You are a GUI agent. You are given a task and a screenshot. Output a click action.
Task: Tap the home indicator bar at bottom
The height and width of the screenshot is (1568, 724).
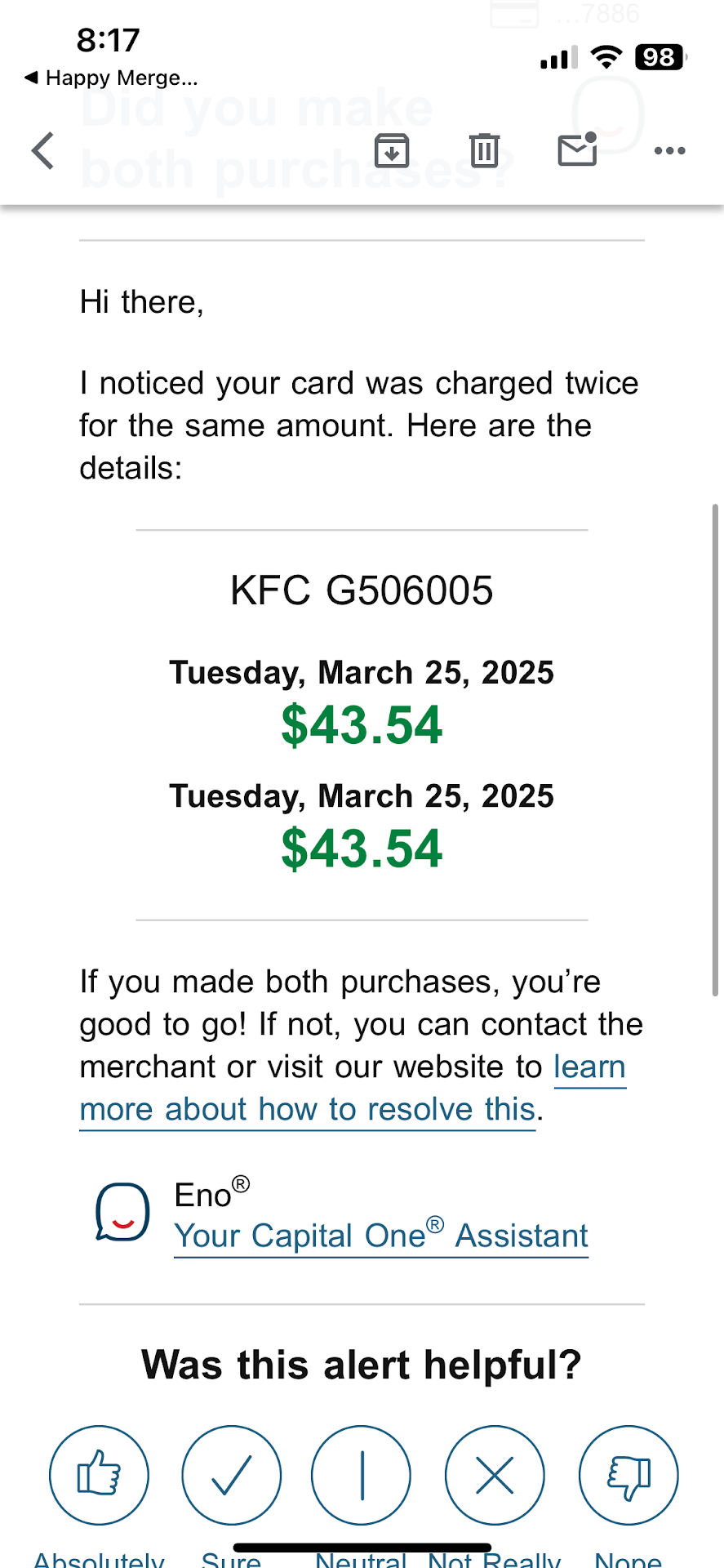click(x=362, y=1547)
